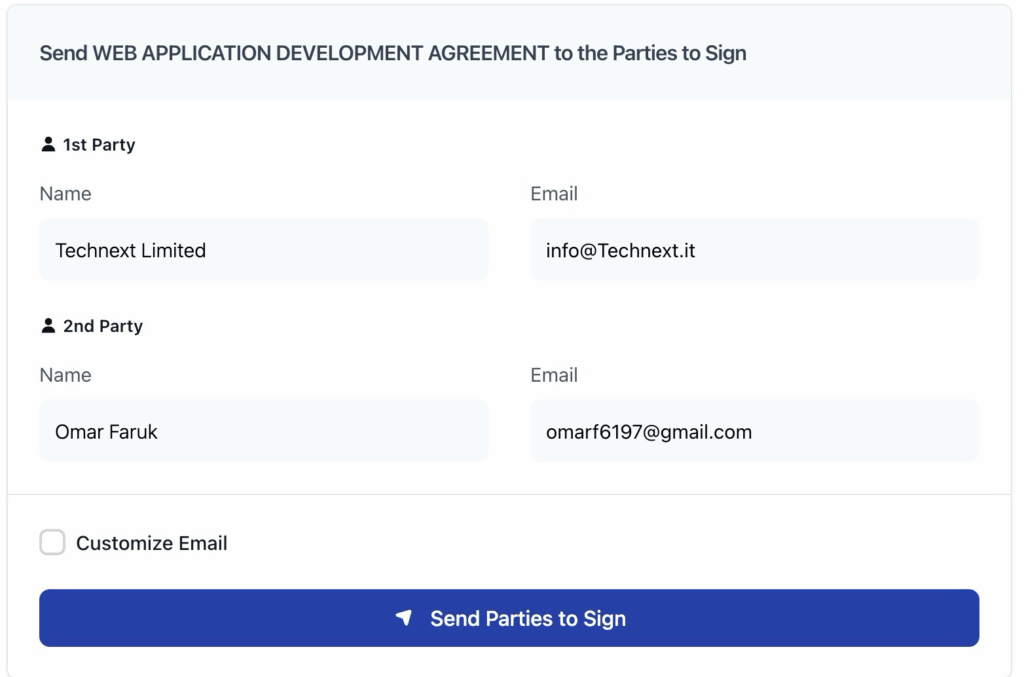Image resolution: width=1024 pixels, height=677 pixels.
Task: Click the agreement title header text
Action: (x=392, y=53)
